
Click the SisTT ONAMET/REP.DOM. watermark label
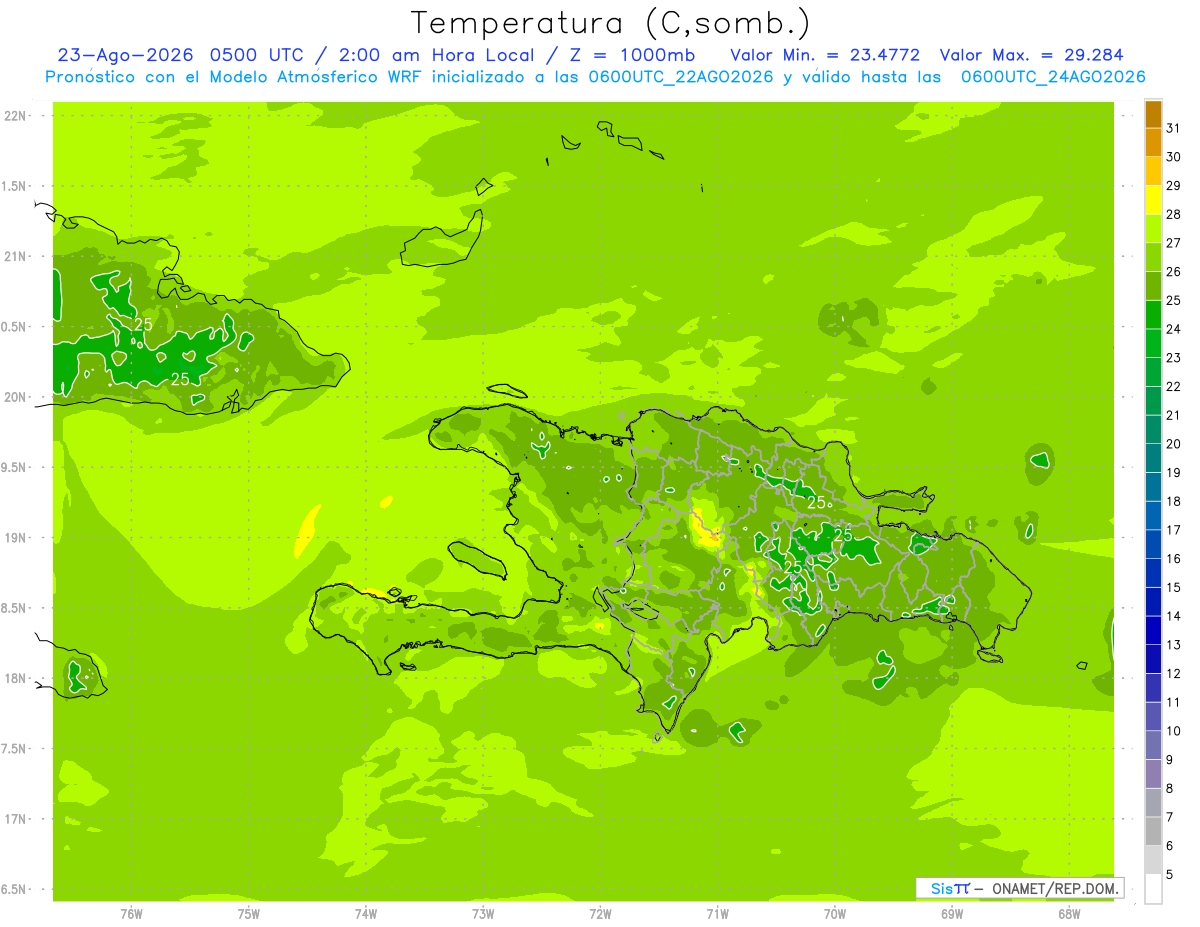pos(1019,888)
